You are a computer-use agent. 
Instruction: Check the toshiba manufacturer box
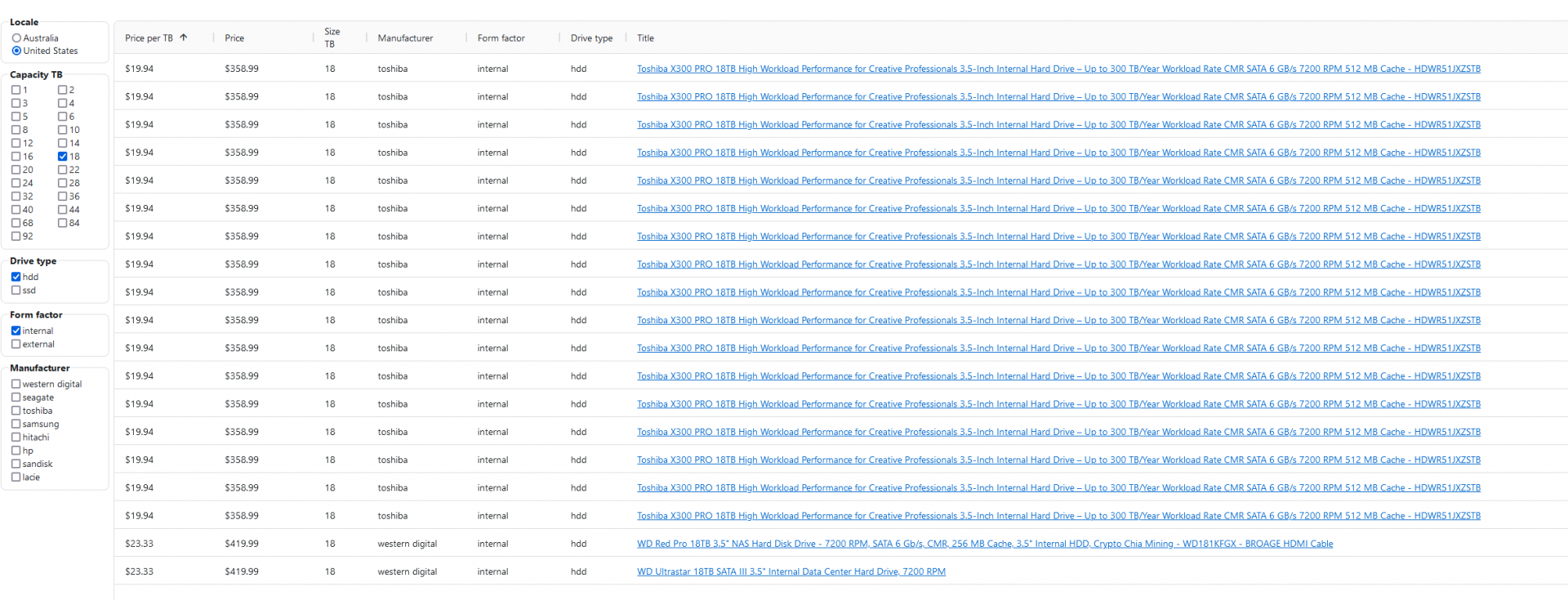(x=16, y=411)
